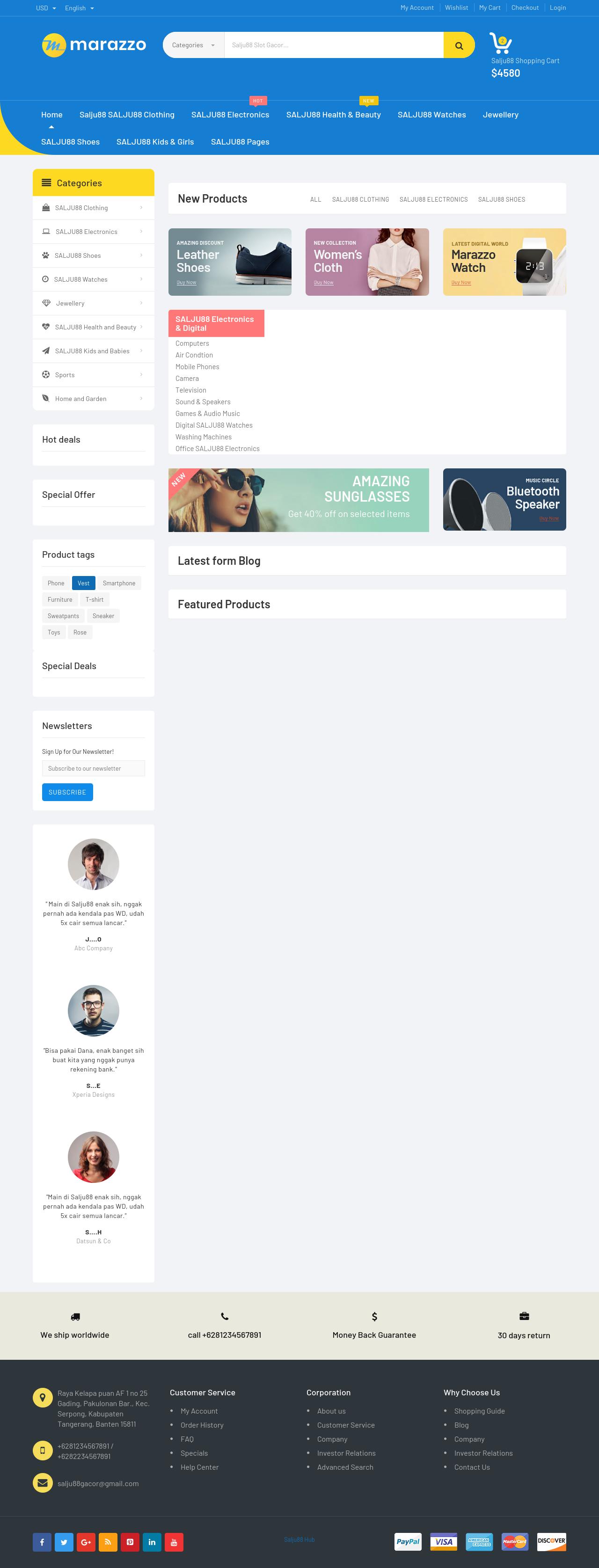Open the LinkedIn footer icon
This screenshot has height=1568, width=599.
click(152, 1542)
